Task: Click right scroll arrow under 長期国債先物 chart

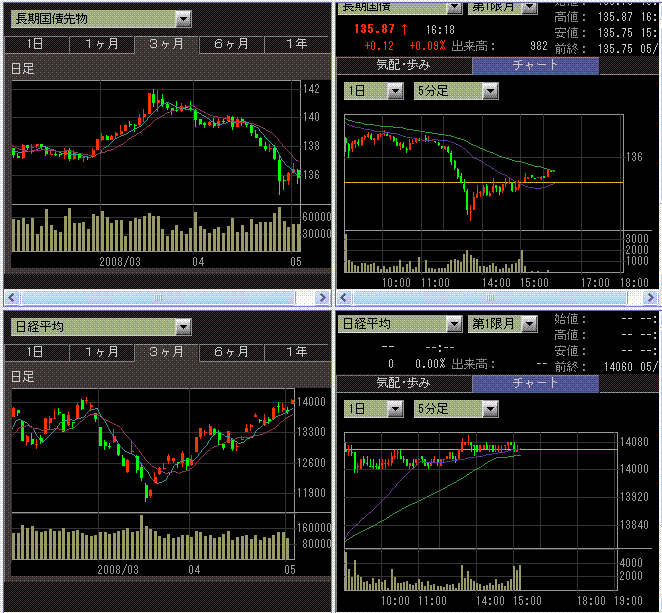Action: [x=323, y=298]
